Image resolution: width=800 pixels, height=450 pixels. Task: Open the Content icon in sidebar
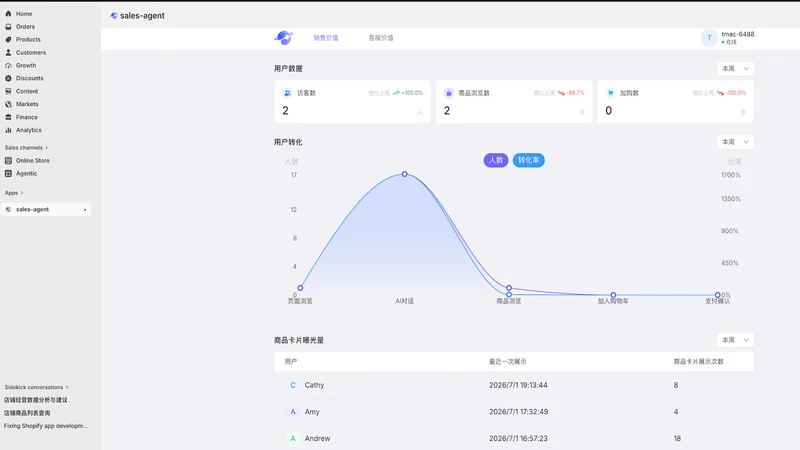point(8,91)
